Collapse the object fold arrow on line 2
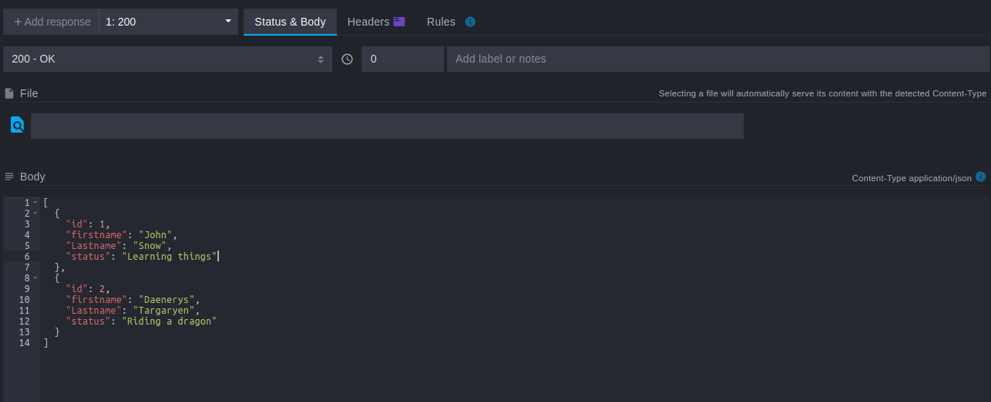This screenshot has height=402, width=991. pos(35,213)
